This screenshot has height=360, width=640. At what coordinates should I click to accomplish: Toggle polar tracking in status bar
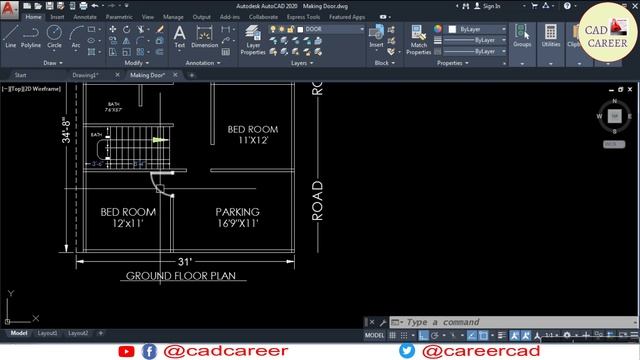pos(435,336)
